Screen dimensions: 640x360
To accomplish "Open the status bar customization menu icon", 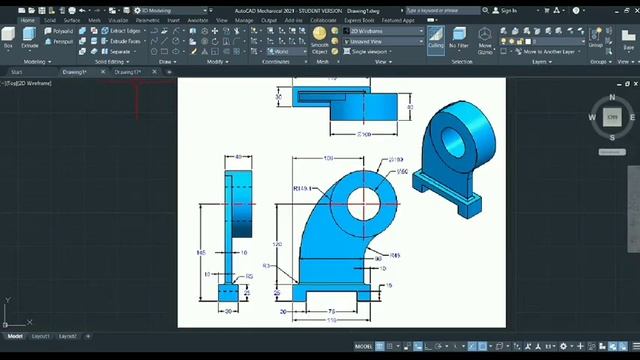I will 636,347.
